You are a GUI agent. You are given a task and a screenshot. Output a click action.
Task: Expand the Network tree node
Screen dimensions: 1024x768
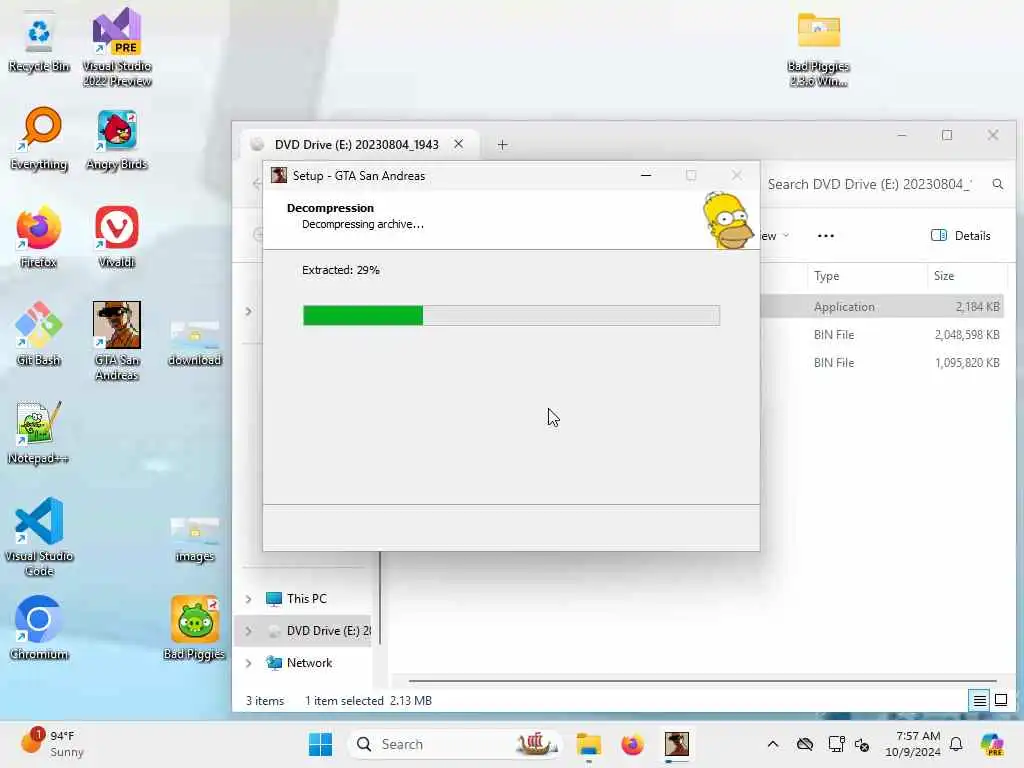point(248,663)
